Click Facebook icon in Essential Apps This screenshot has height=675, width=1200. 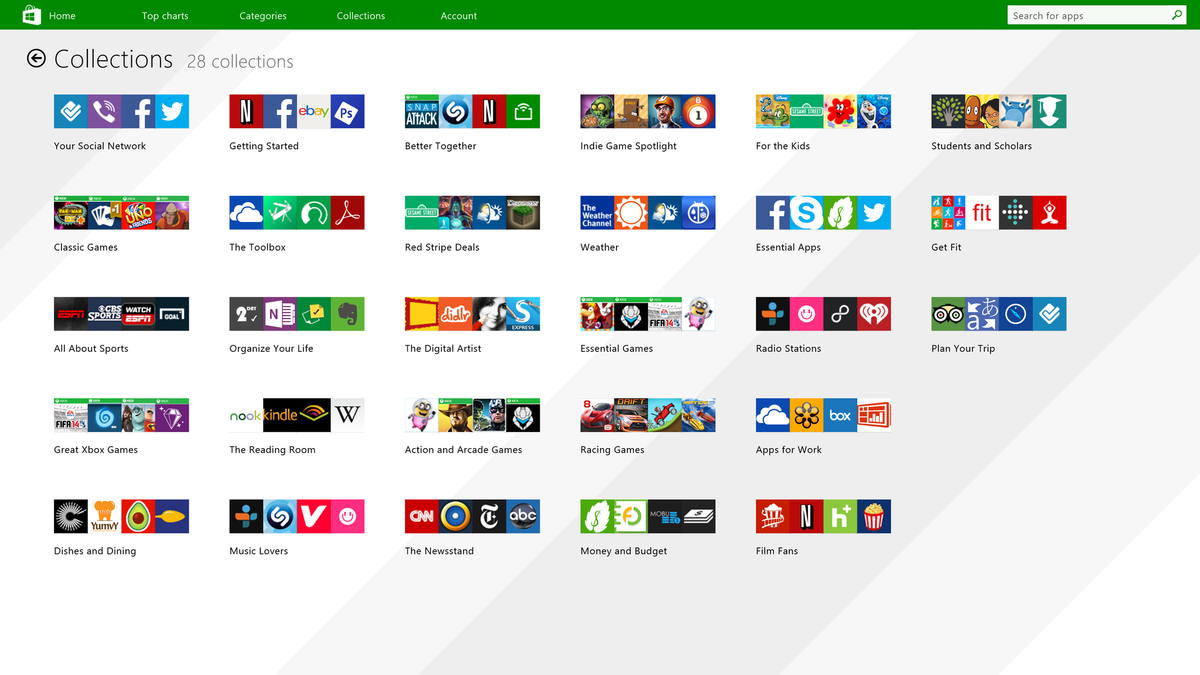pyautogui.click(x=773, y=213)
